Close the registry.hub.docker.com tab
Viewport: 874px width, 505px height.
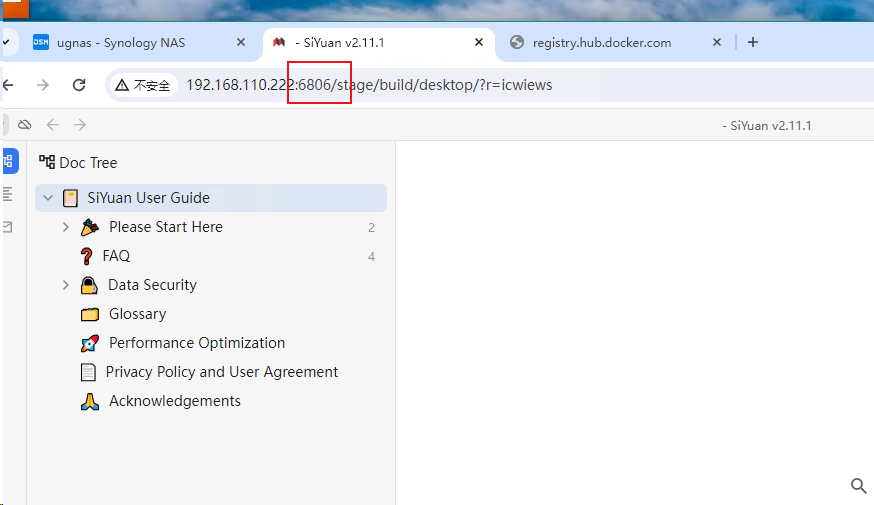coord(717,42)
